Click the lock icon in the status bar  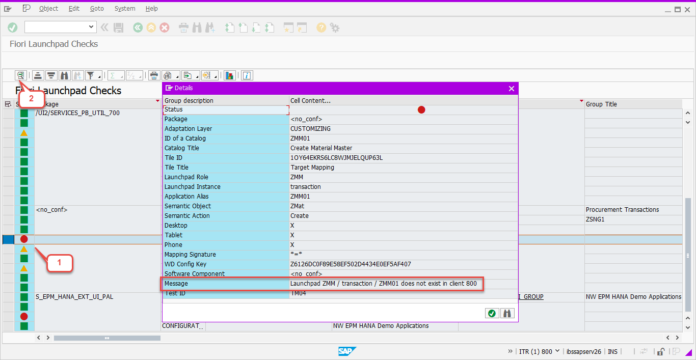coord(660,352)
